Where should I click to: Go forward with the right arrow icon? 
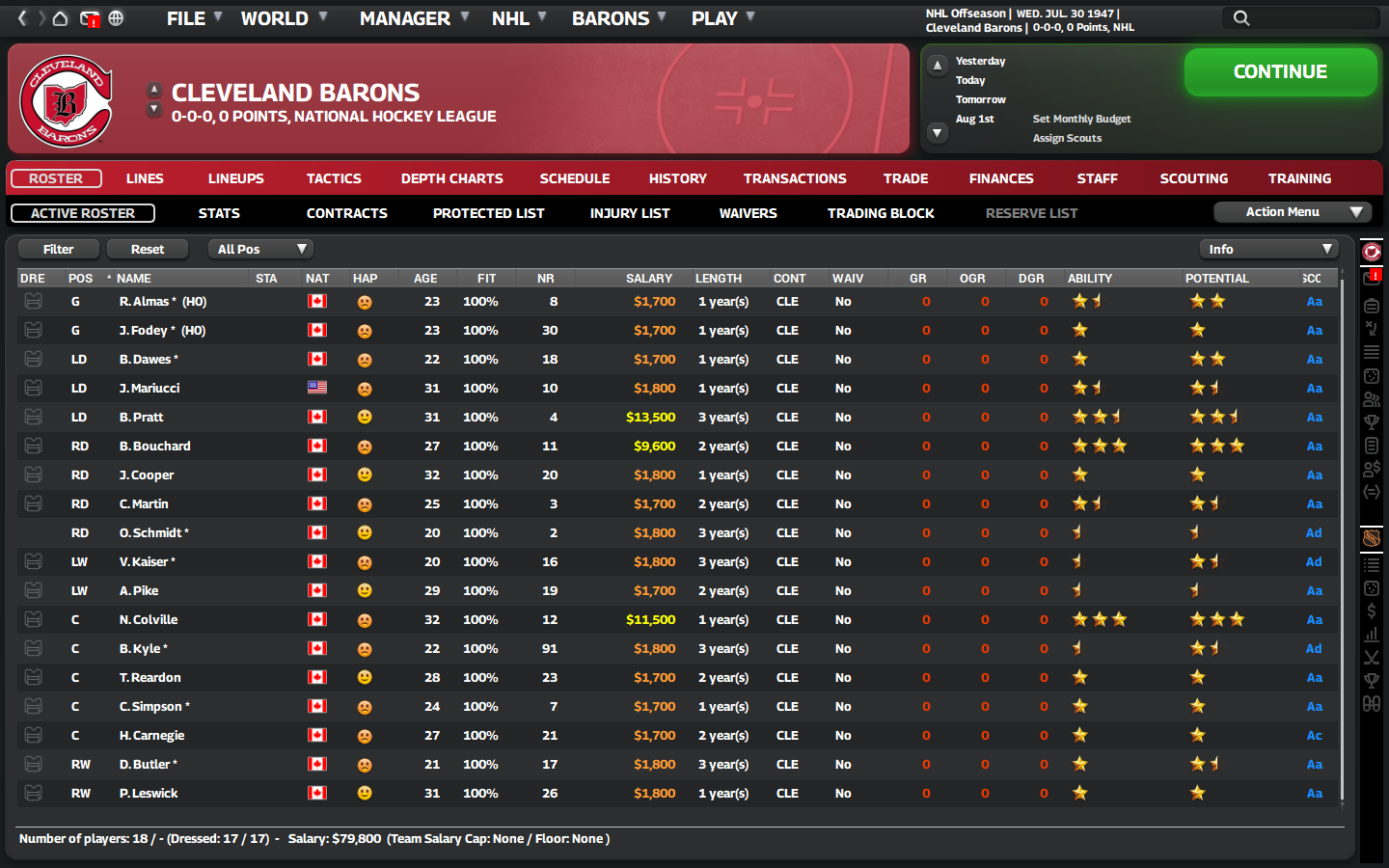click(41, 18)
